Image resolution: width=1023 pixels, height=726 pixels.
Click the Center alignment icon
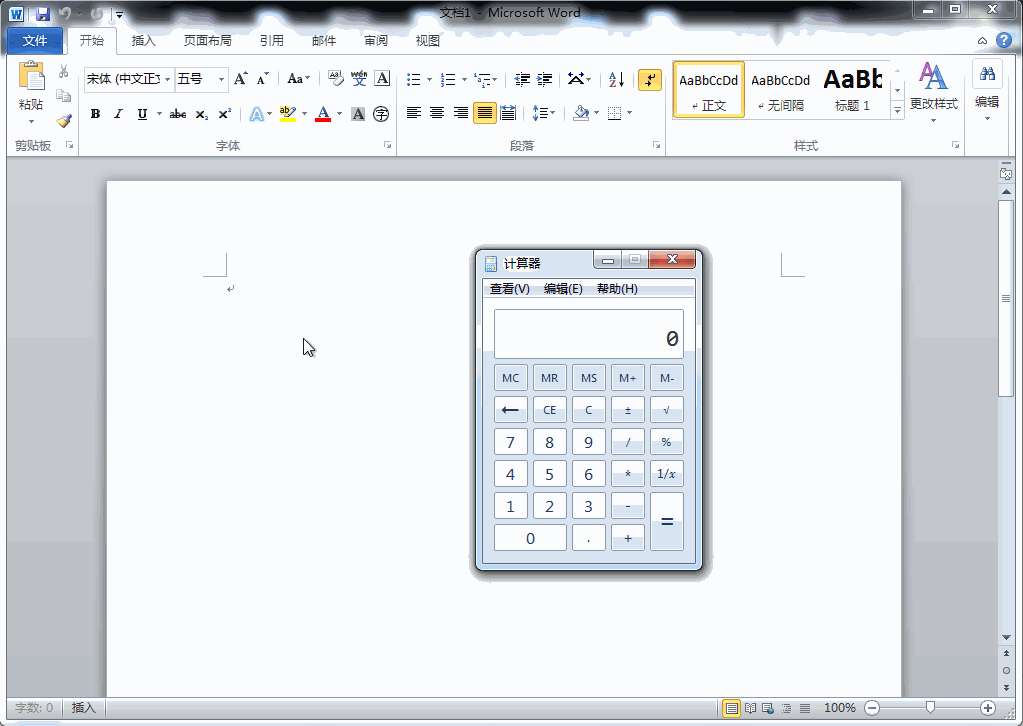click(x=437, y=113)
